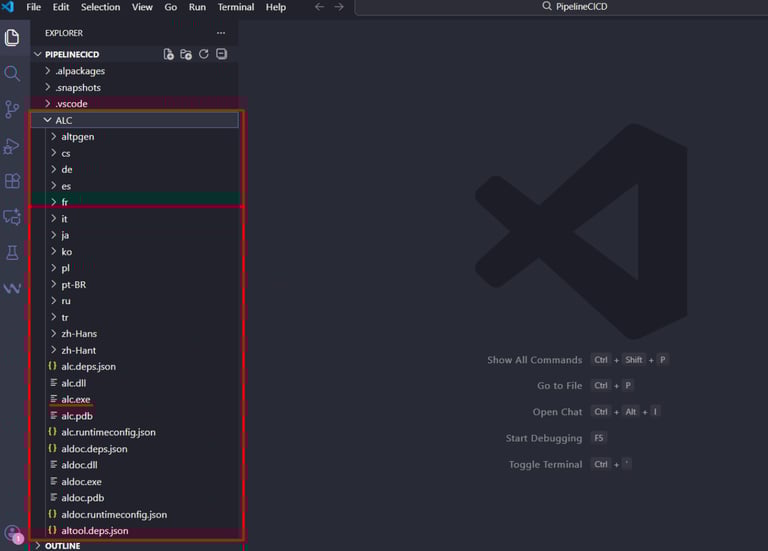Open the Chat view in activity bar

12,217
